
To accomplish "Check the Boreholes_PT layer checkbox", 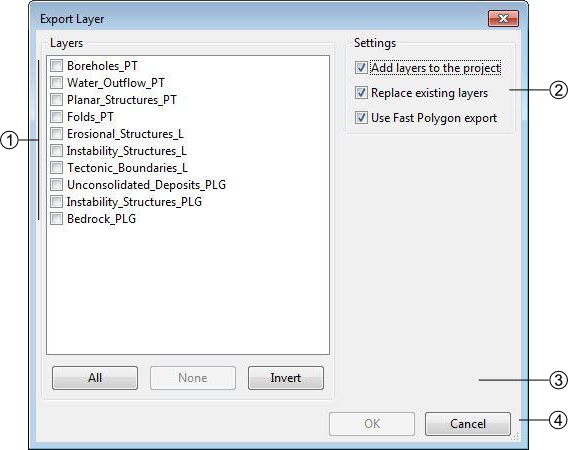I will [x=57, y=66].
